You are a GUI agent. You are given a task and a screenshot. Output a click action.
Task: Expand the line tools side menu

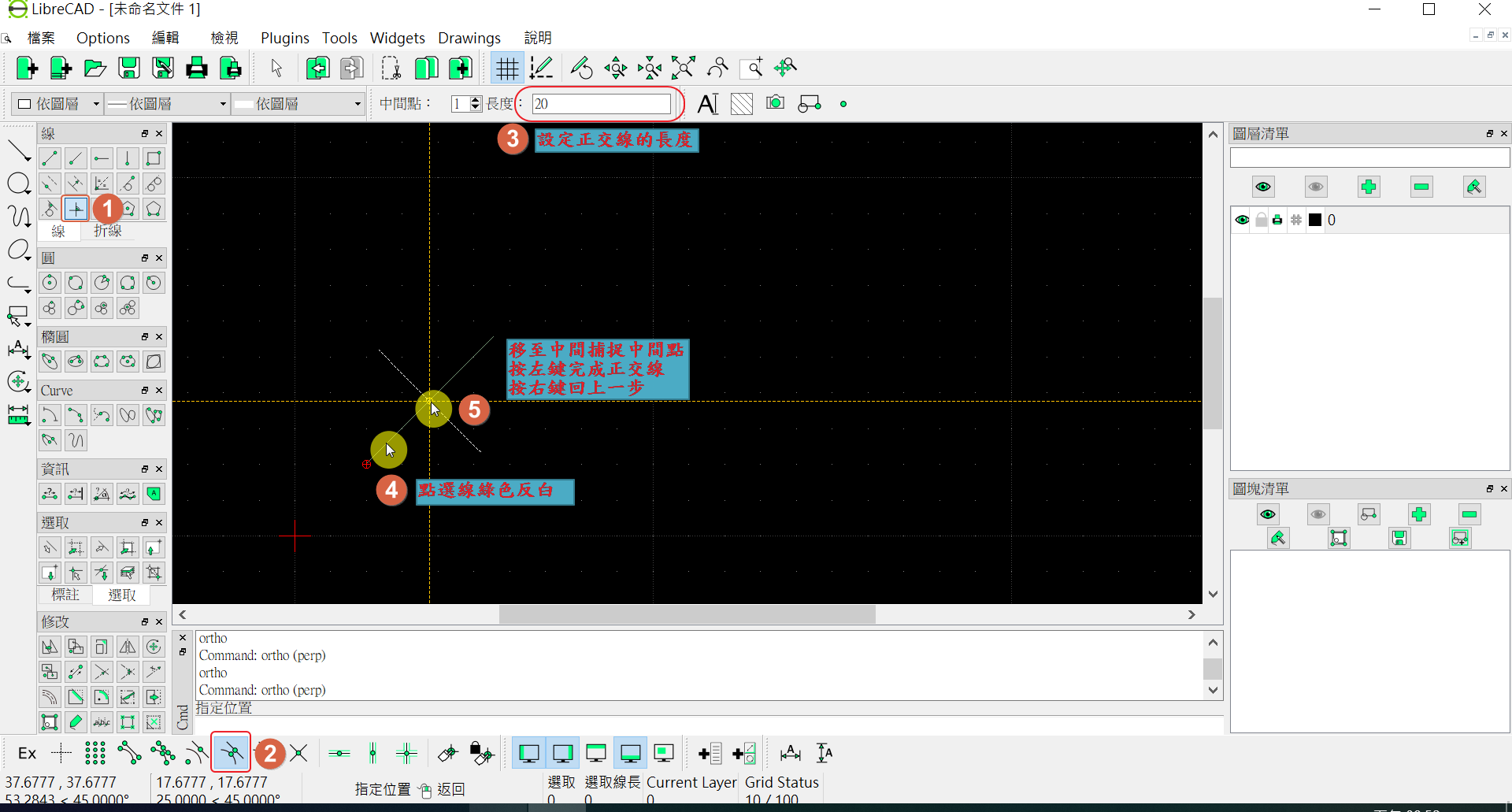tap(19, 150)
